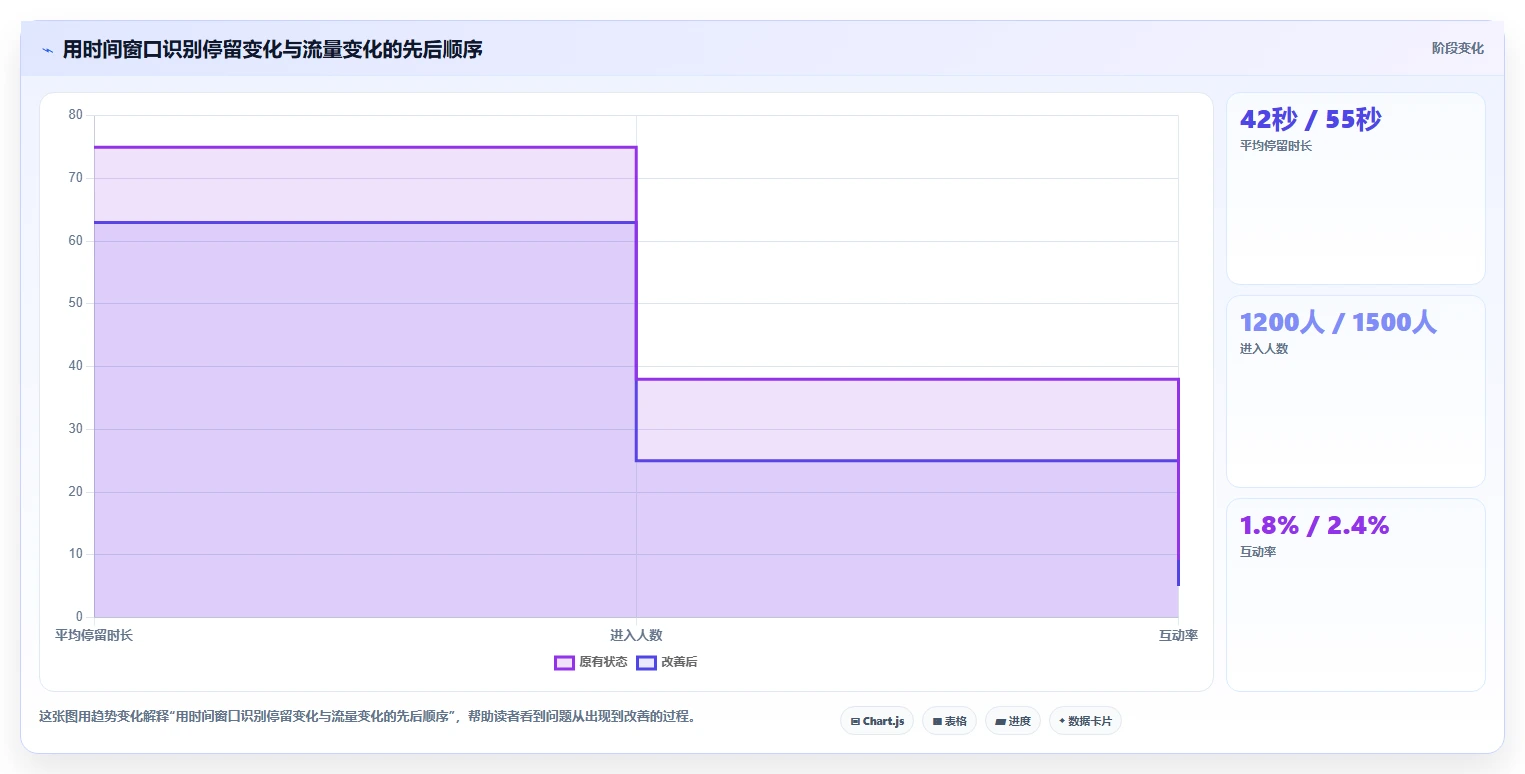Viewport: 1525px width, 774px height.
Task: Click the y-axis value 80
Action: click(76, 115)
